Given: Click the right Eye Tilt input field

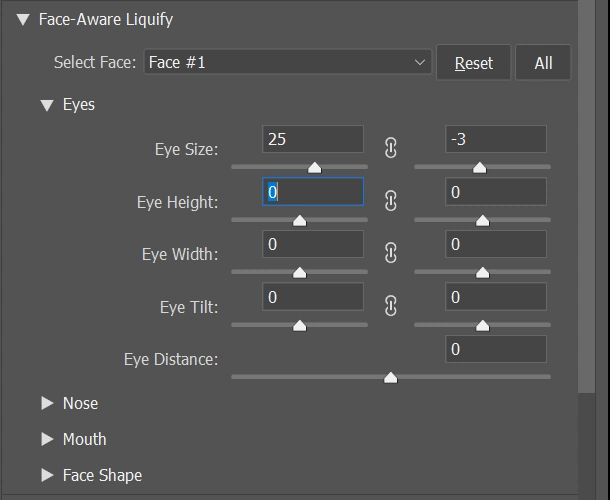Looking at the screenshot, I should pos(496,297).
